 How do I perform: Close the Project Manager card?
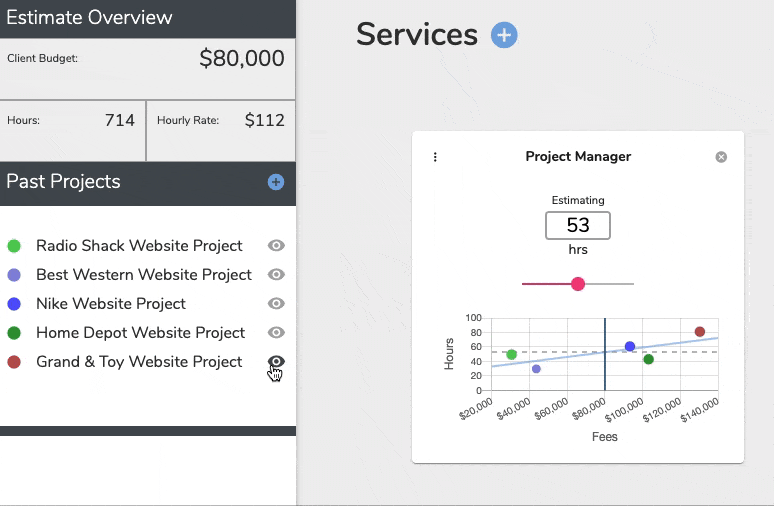[721, 157]
